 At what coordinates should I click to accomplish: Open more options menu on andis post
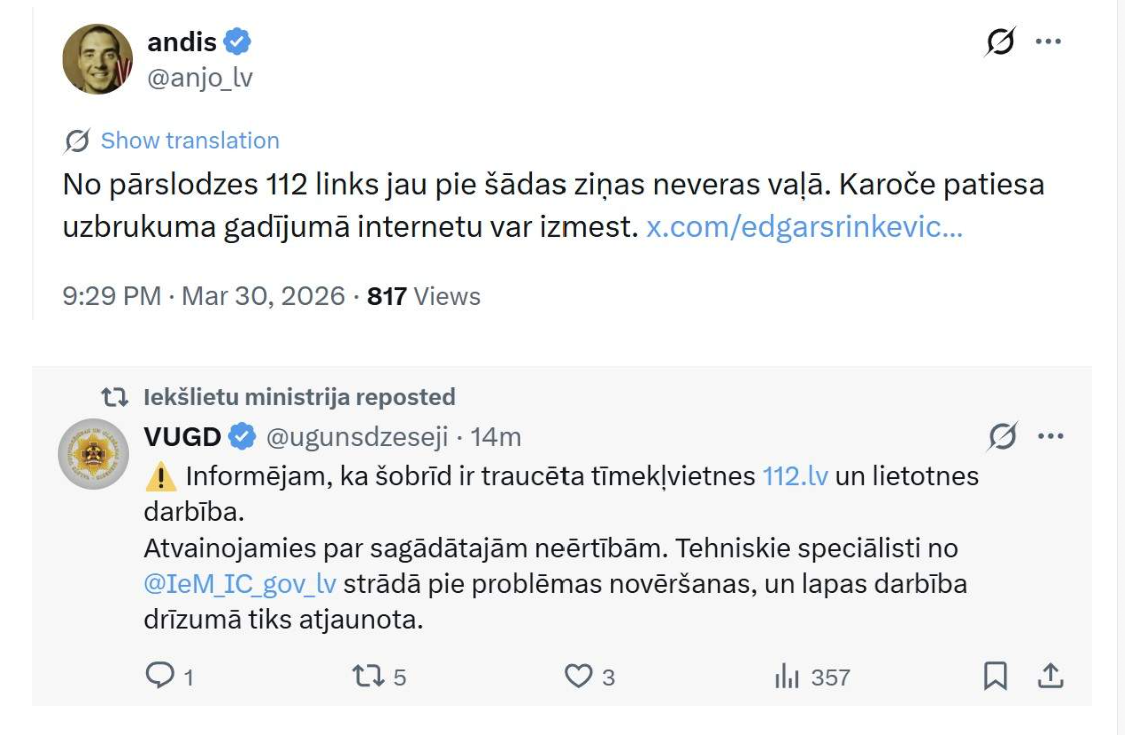tap(1048, 42)
